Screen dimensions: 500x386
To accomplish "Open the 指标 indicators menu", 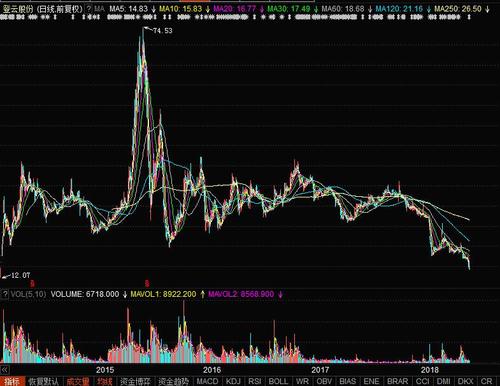I will tap(12, 381).
